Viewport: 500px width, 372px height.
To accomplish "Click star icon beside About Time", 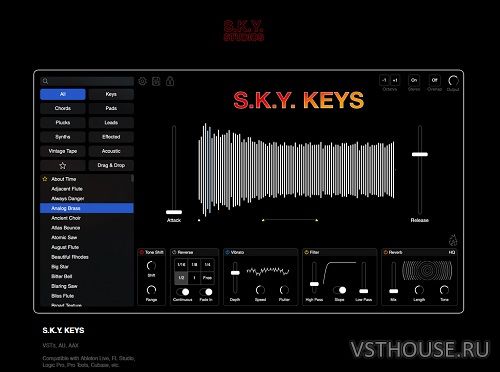I will pyautogui.click(x=45, y=179).
